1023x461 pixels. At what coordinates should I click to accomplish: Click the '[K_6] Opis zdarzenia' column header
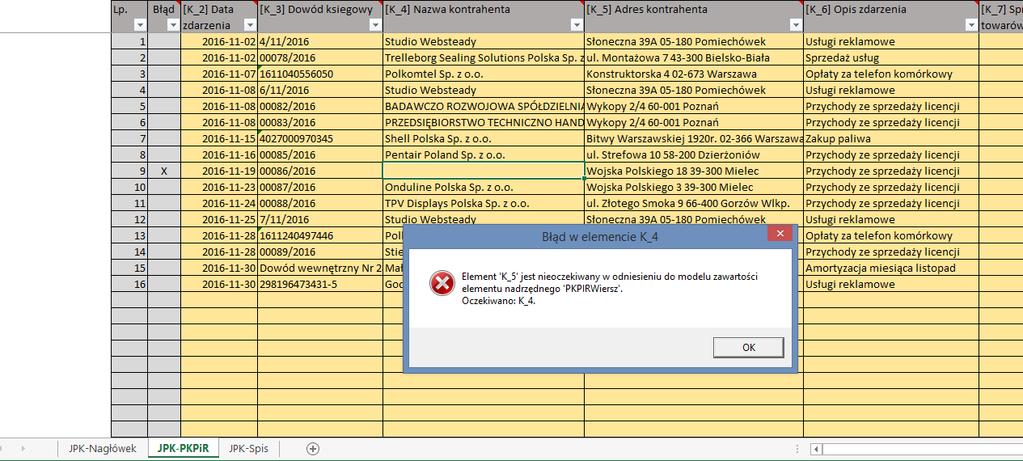point(891,16)
